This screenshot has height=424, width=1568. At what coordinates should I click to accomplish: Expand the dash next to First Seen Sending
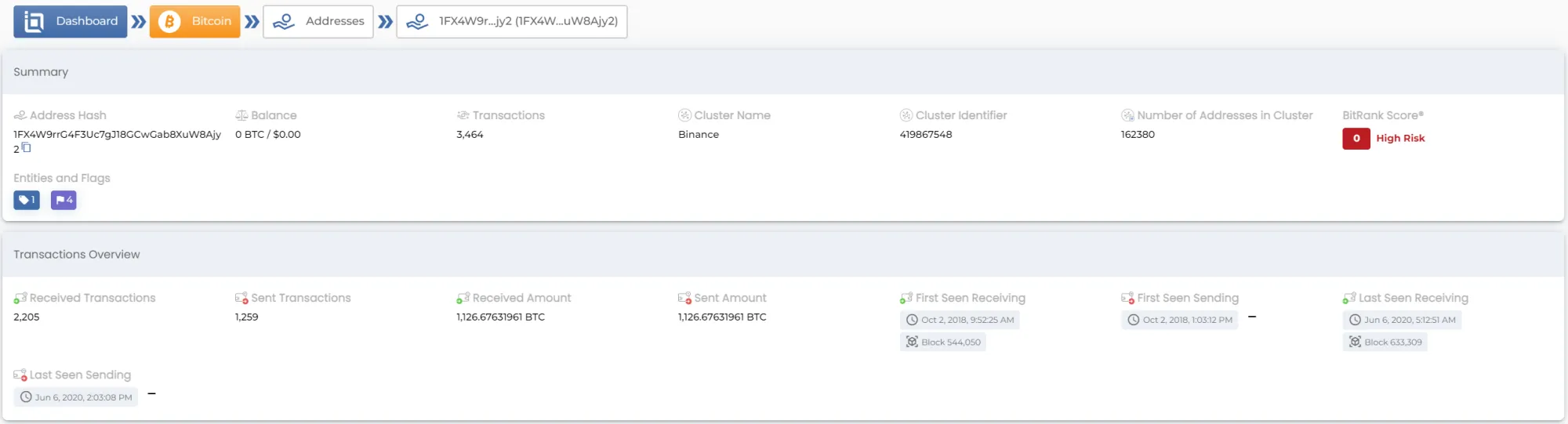click(1252, 317)
